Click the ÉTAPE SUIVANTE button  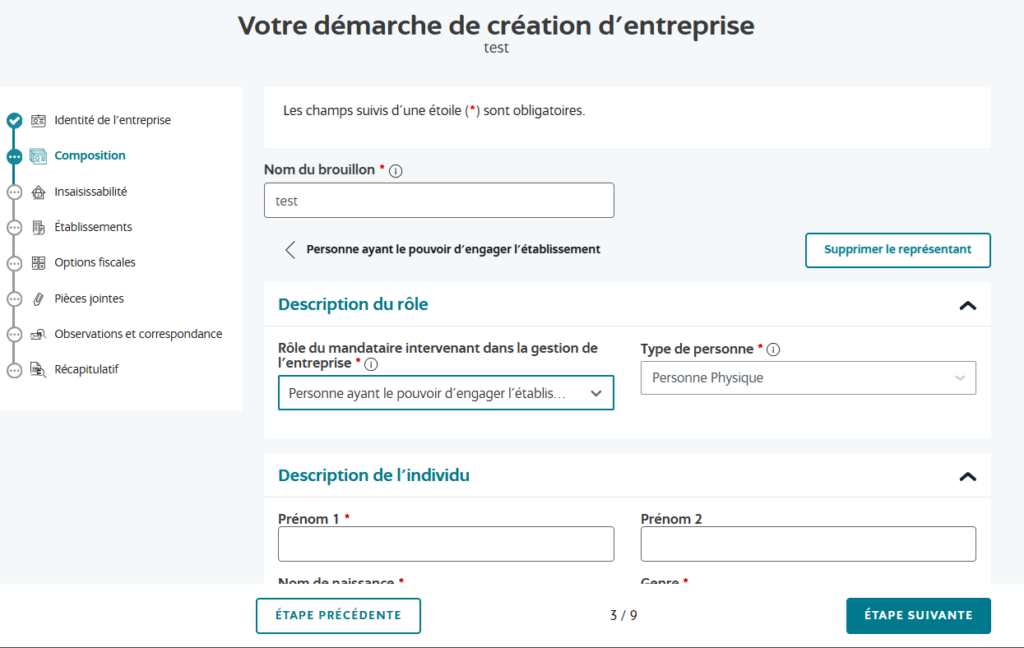click(x=918, y=616)
